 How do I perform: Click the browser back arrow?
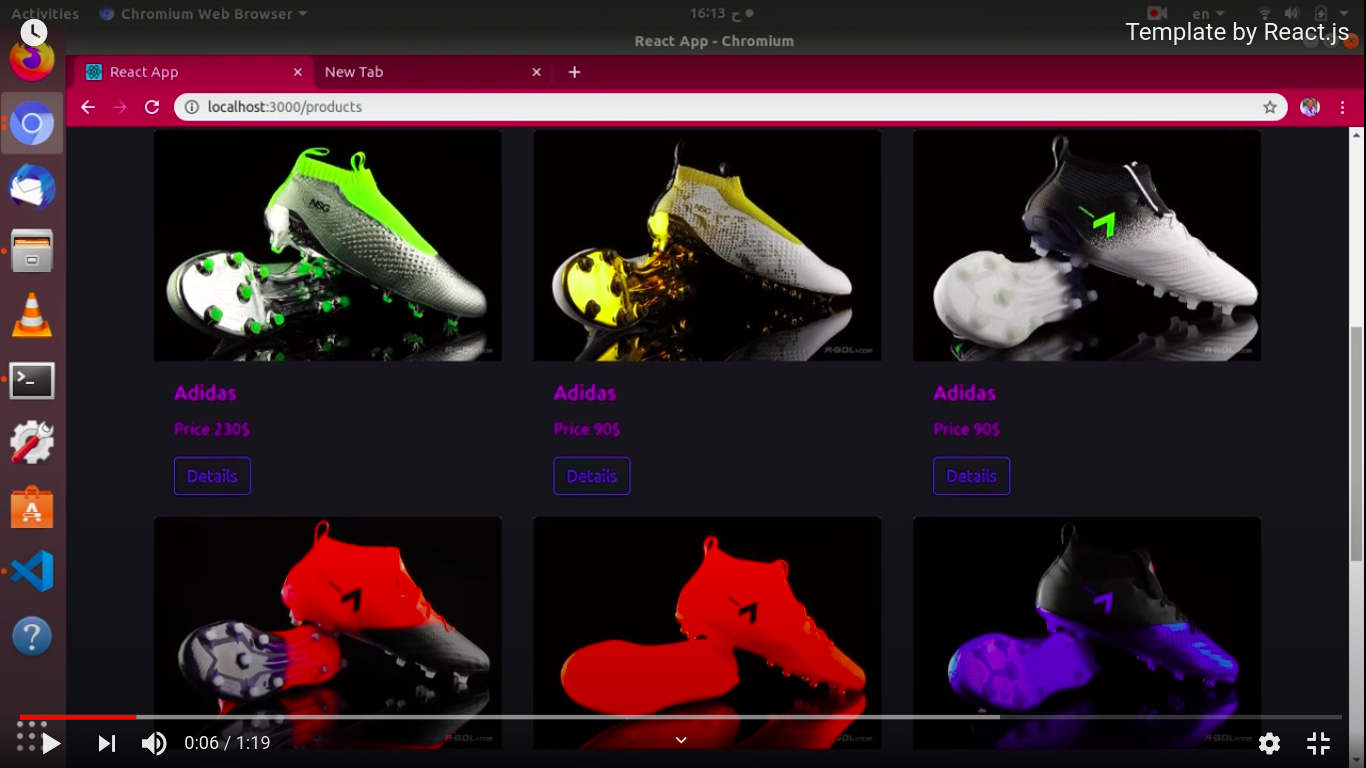coord(88,107)
